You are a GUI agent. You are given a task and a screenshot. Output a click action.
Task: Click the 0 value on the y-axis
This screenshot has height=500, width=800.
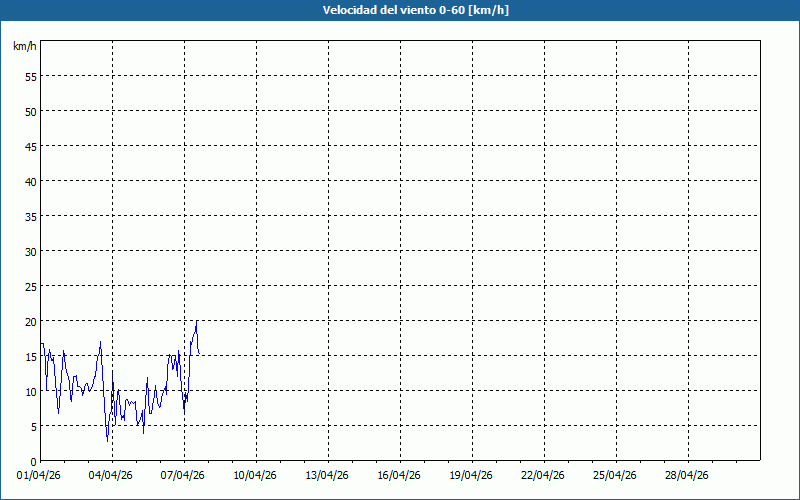coord(34,460)
